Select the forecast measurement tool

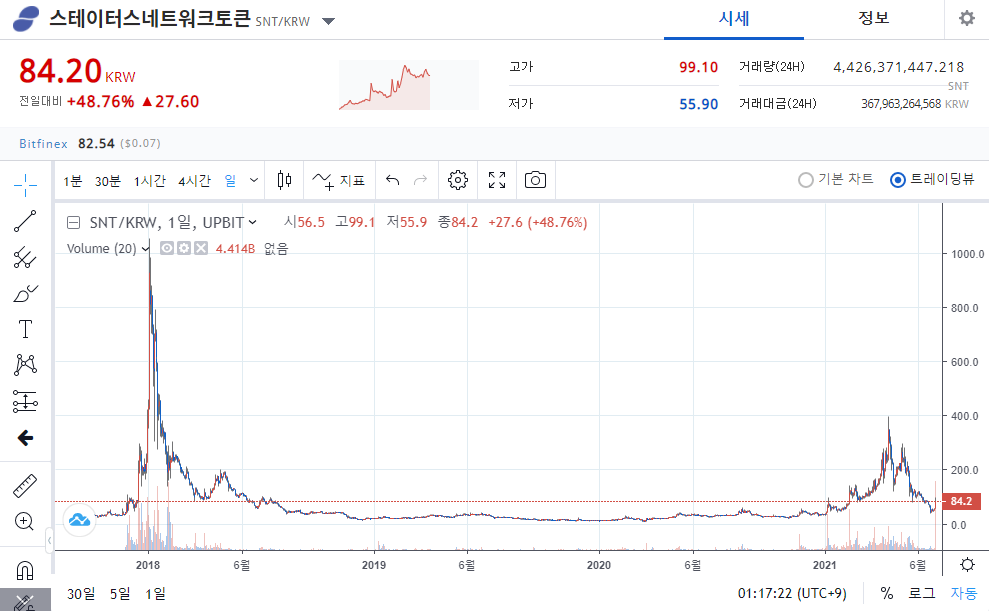pyautogui.click(x=25, y=401)
